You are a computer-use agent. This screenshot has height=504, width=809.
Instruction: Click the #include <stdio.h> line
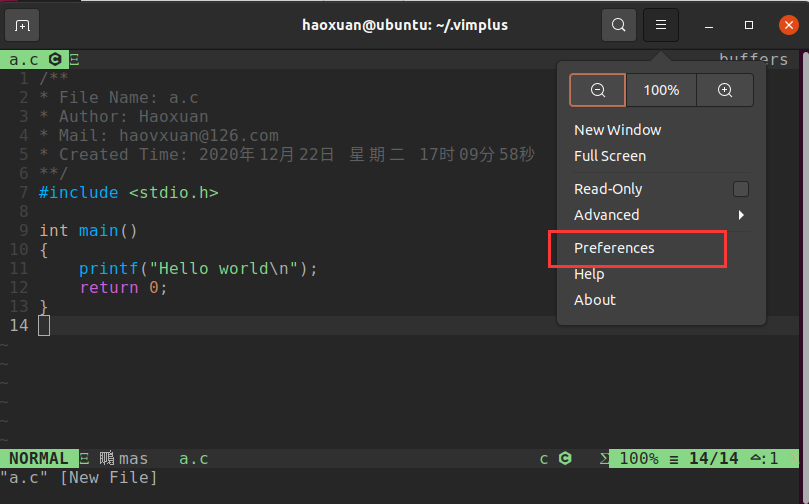click(x=128, y=192)
